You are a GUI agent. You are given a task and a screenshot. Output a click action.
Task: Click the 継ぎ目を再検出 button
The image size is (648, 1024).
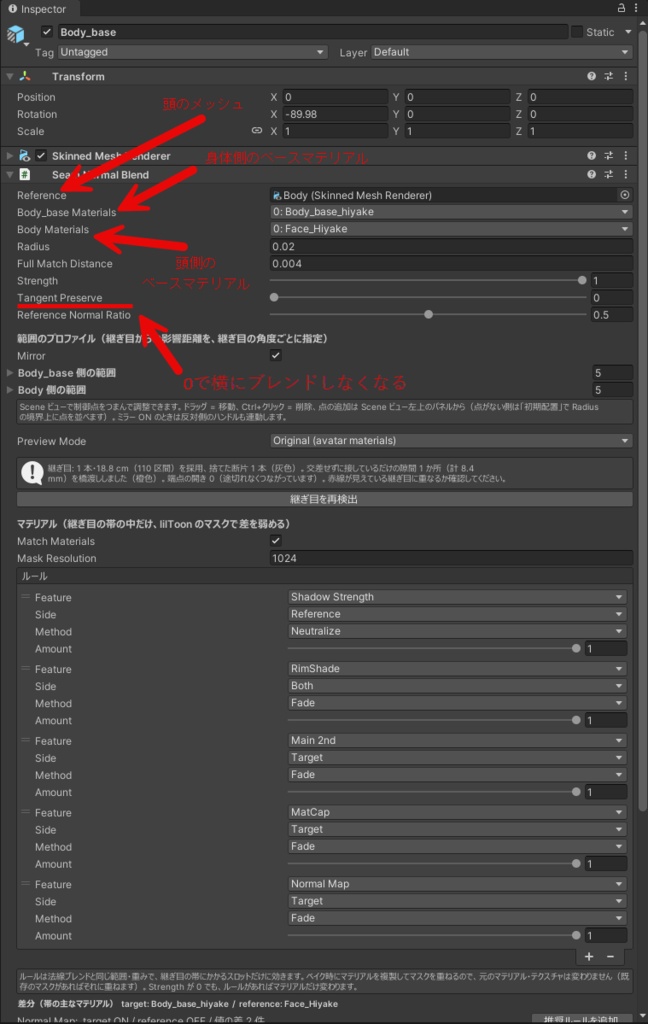pyautogui.click(x=325, y=499)
